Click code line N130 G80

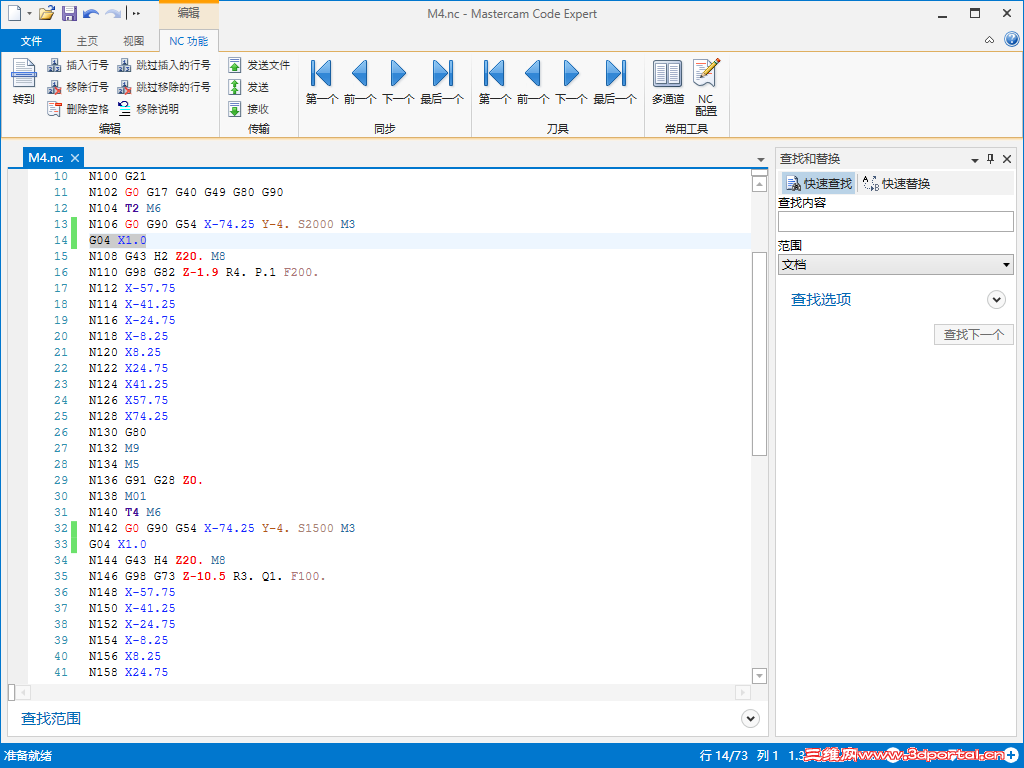point(118,432)
